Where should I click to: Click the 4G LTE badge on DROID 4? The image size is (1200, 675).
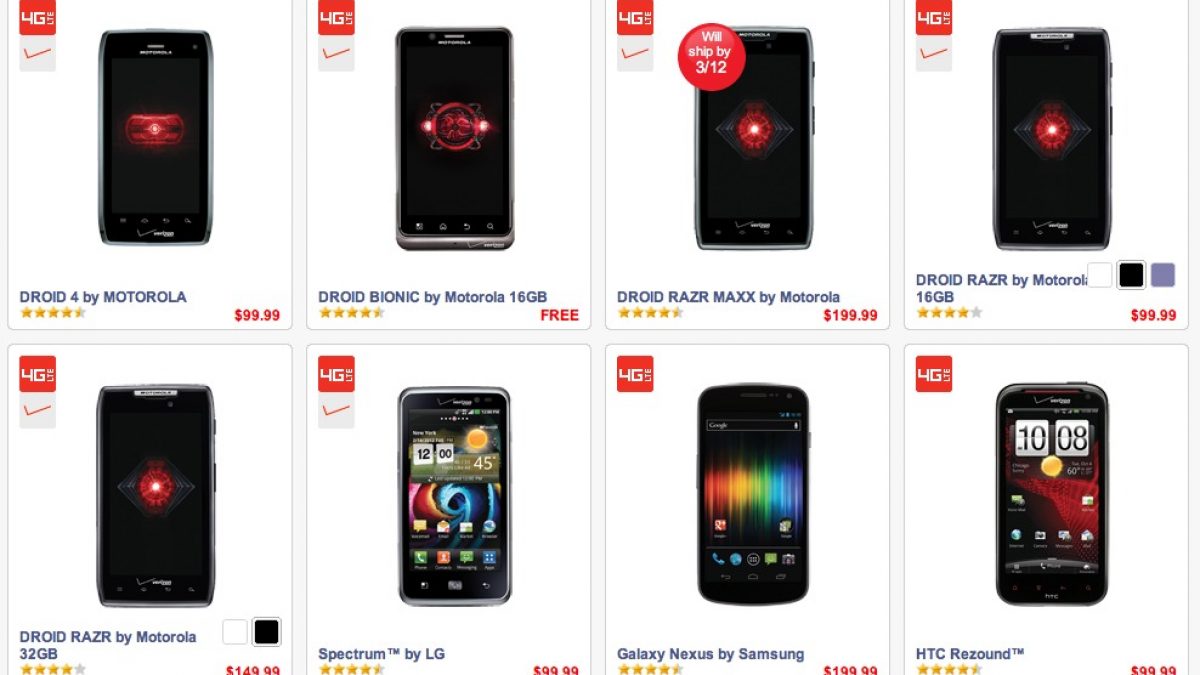[x=37, y=17]
